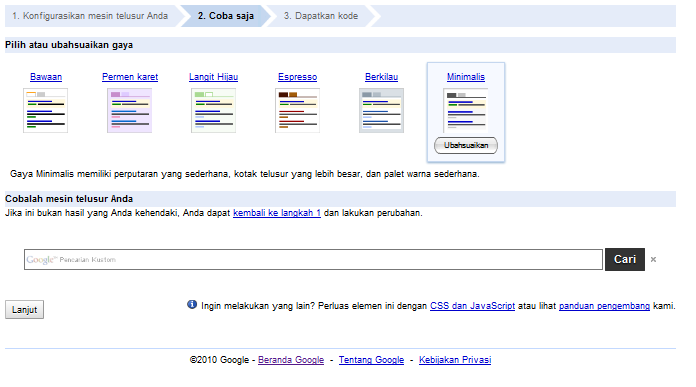Open the Tentang Google footer link
The image size is (696, 387).
pyautogui.click(x=371, y=360)
